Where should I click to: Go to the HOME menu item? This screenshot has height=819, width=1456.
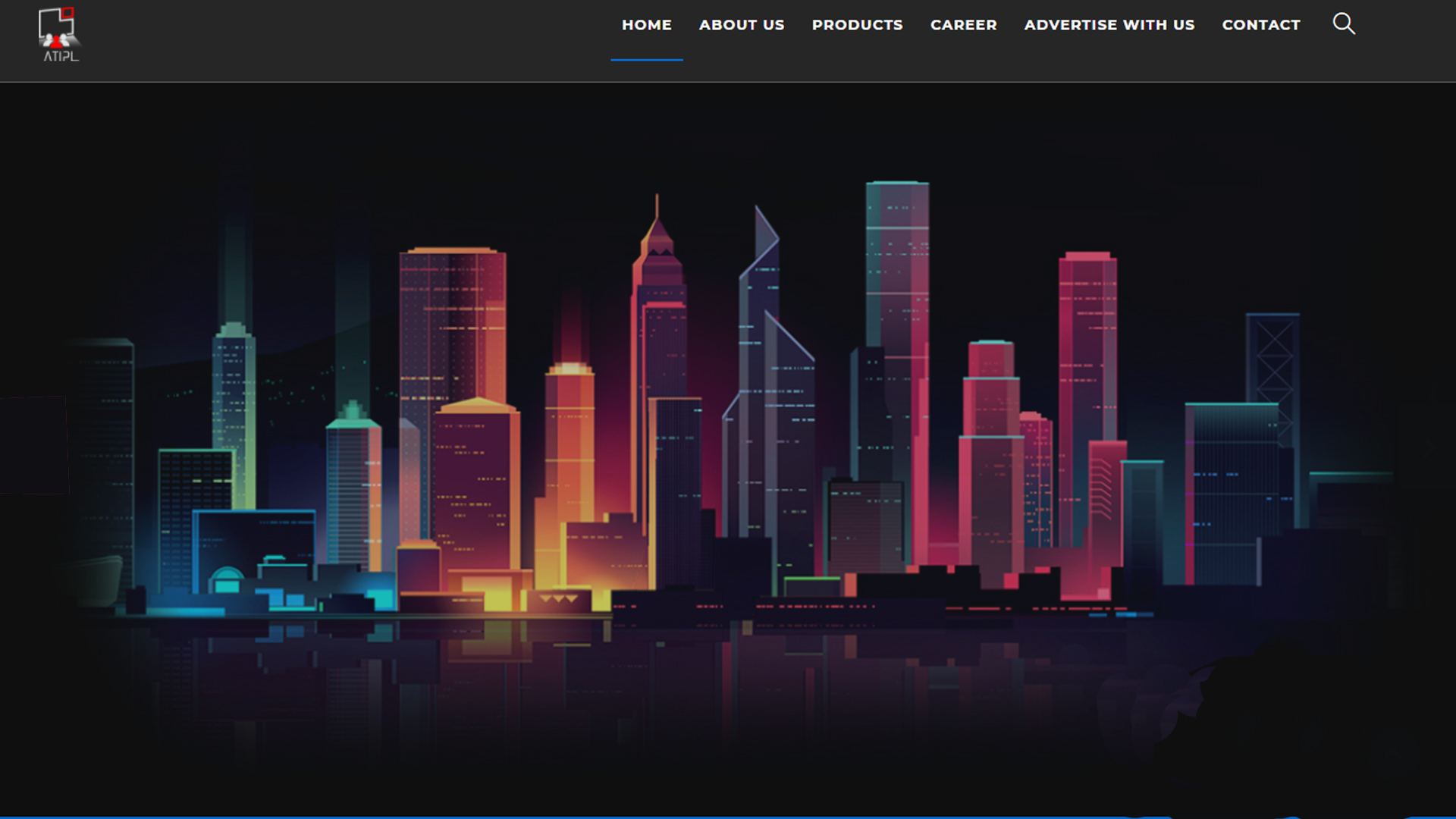[647, 25]
